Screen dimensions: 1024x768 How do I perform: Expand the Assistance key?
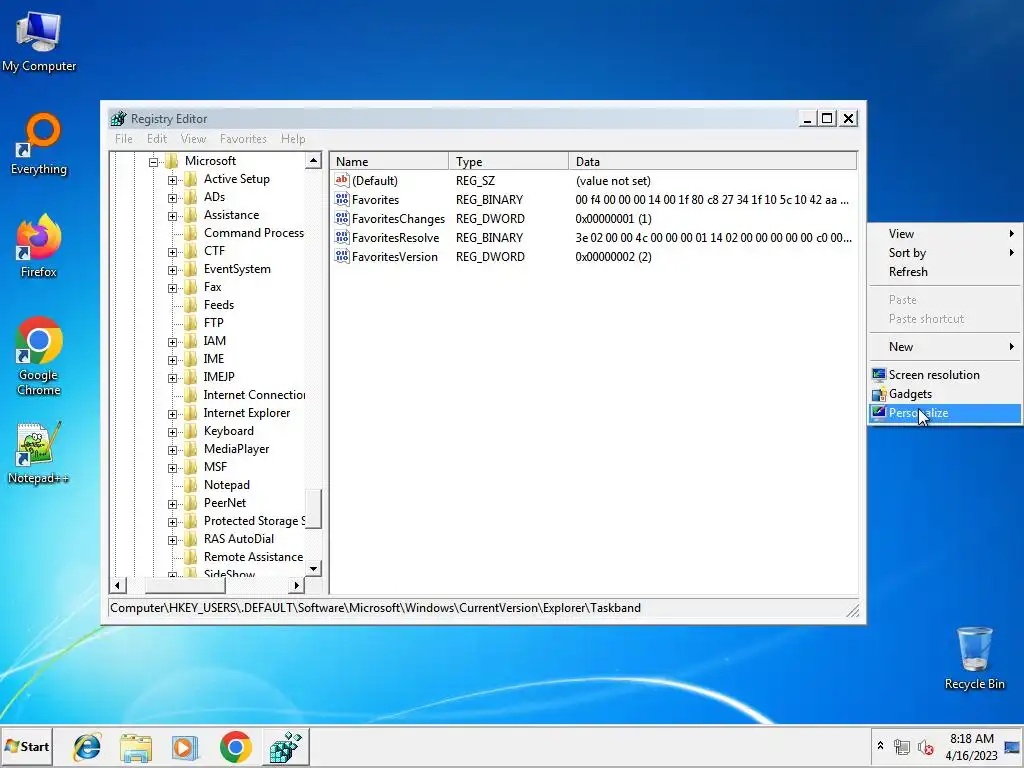click(172, 216)
